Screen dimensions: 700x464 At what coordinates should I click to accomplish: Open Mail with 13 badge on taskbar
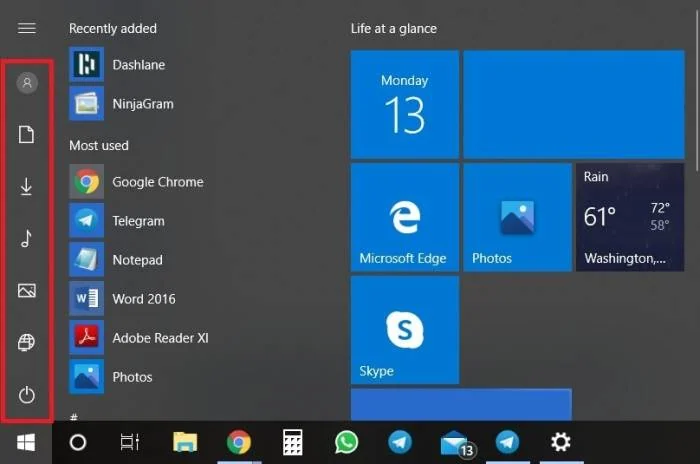[457, 444]
